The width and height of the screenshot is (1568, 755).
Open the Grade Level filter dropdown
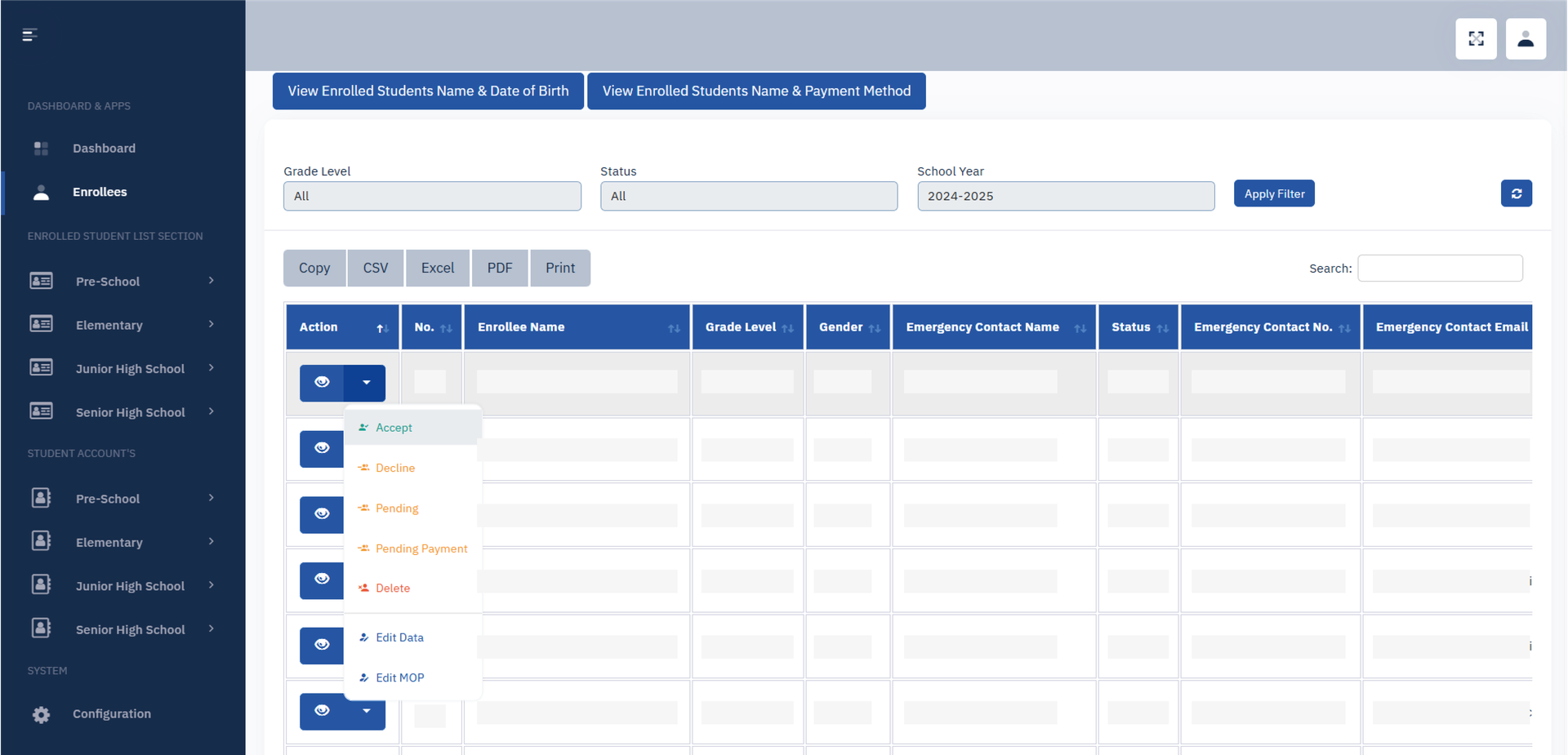pos(432,197)
